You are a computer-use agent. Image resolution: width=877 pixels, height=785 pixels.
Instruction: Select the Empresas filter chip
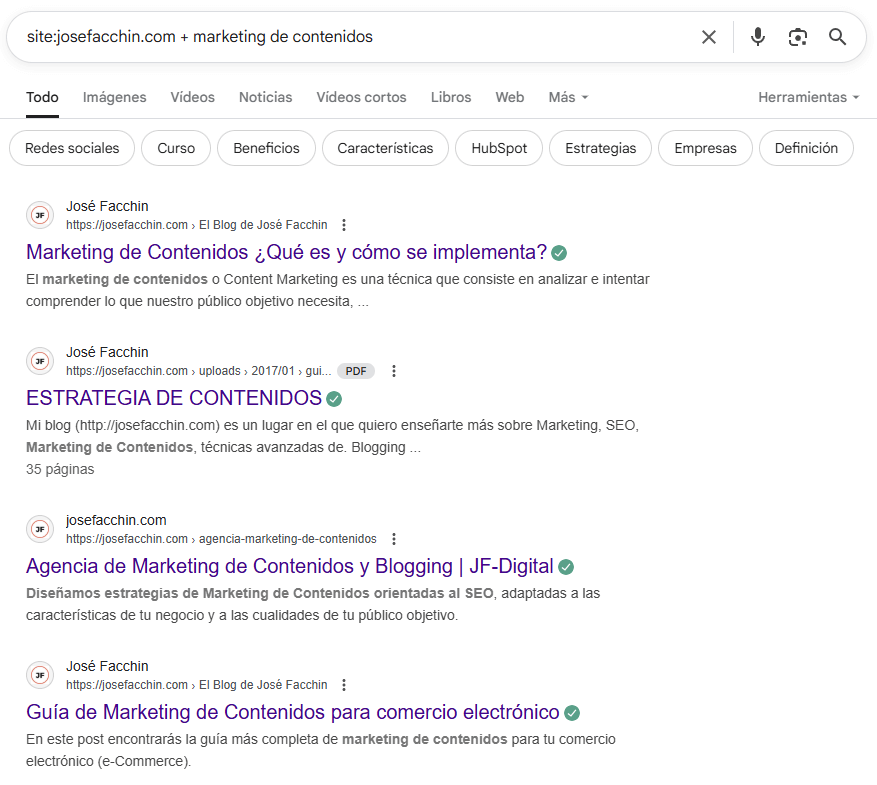tap(705, 148)
